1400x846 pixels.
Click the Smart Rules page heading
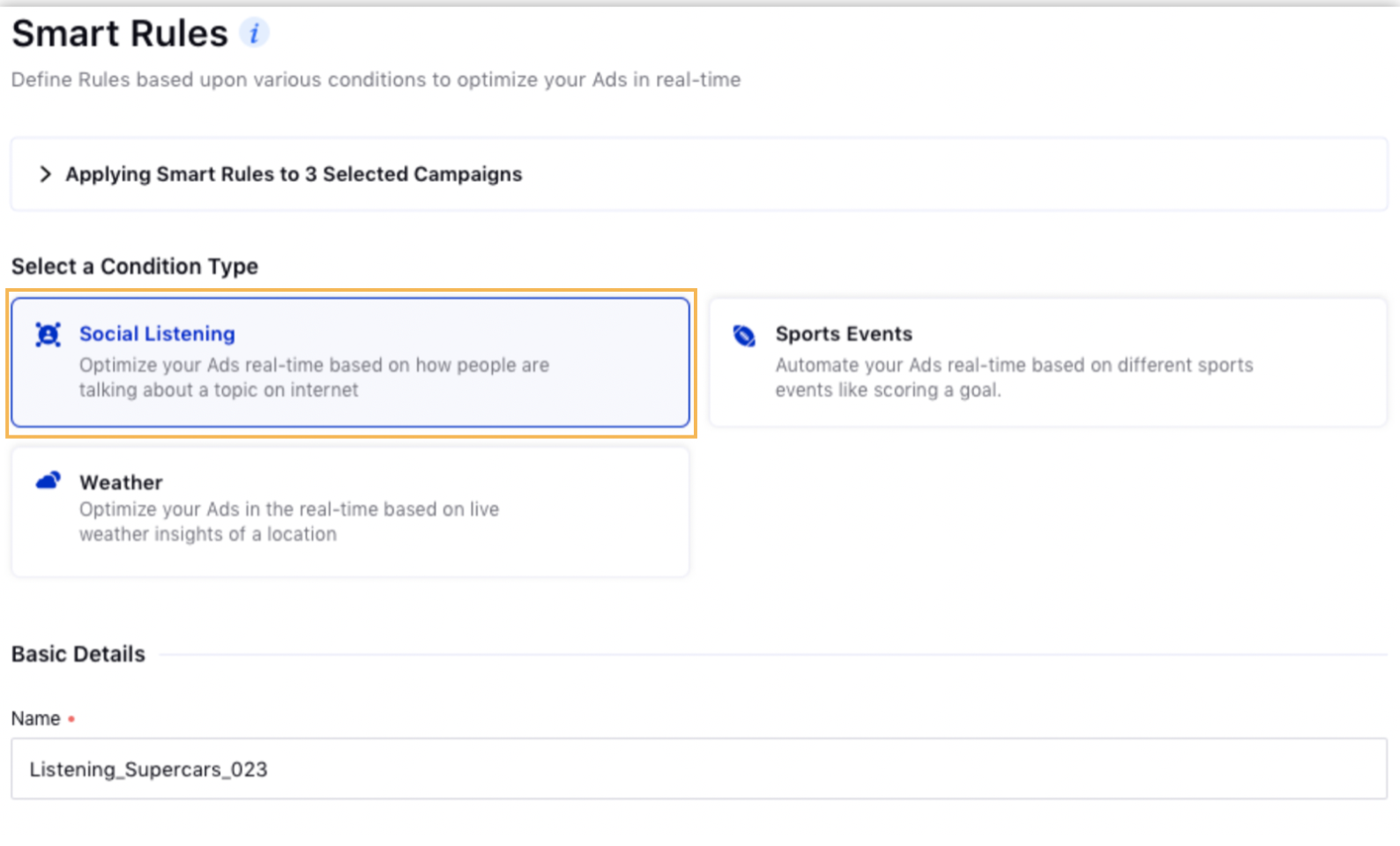coord(120,33)
